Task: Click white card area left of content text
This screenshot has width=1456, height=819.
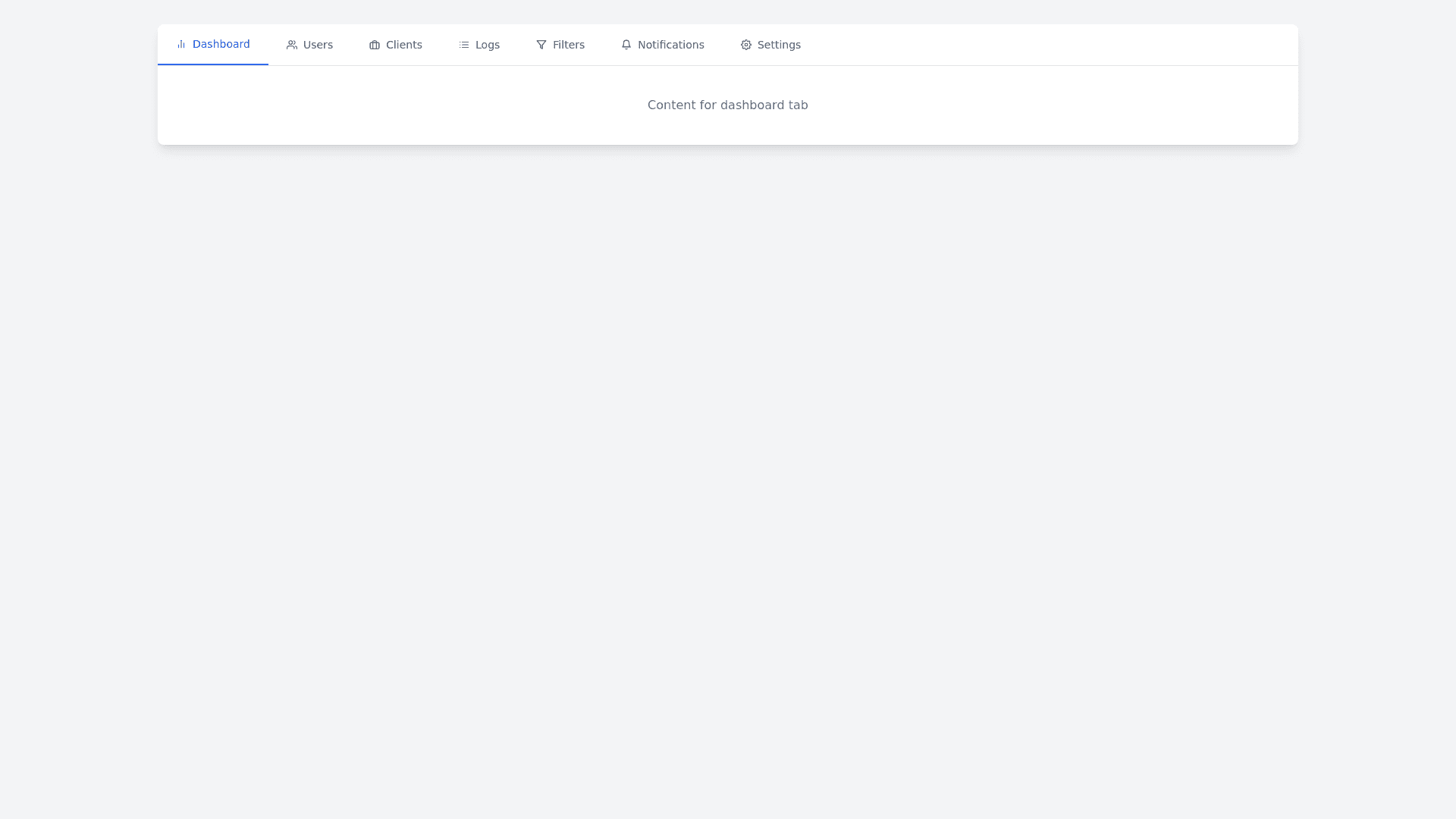Action: click(379, 105)
